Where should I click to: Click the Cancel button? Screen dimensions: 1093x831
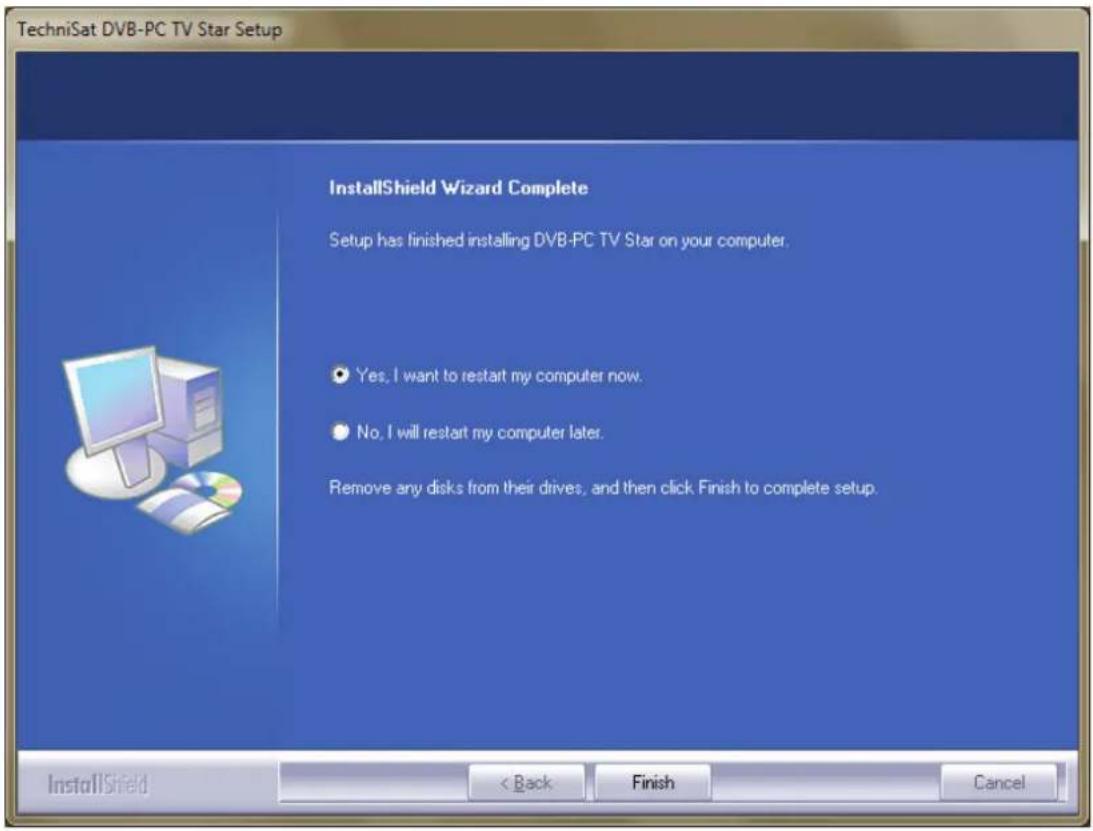(999, 782)
